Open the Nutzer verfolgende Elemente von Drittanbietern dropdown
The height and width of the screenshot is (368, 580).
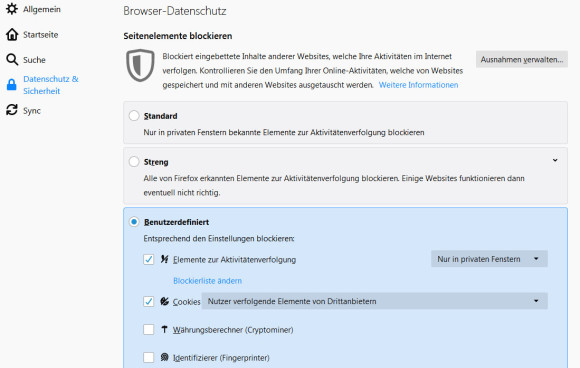[374, 301]
